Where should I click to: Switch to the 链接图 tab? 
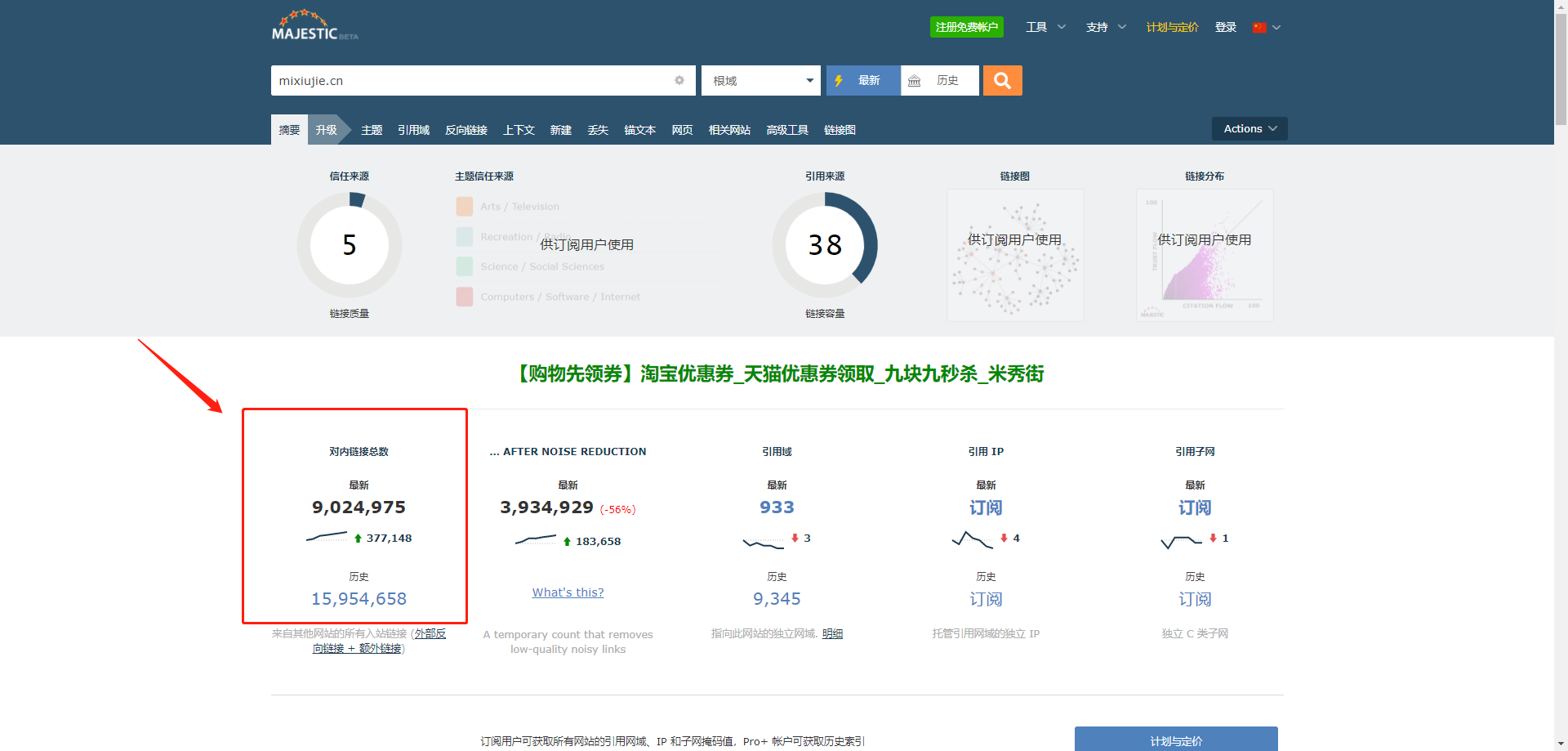point(840,130)
